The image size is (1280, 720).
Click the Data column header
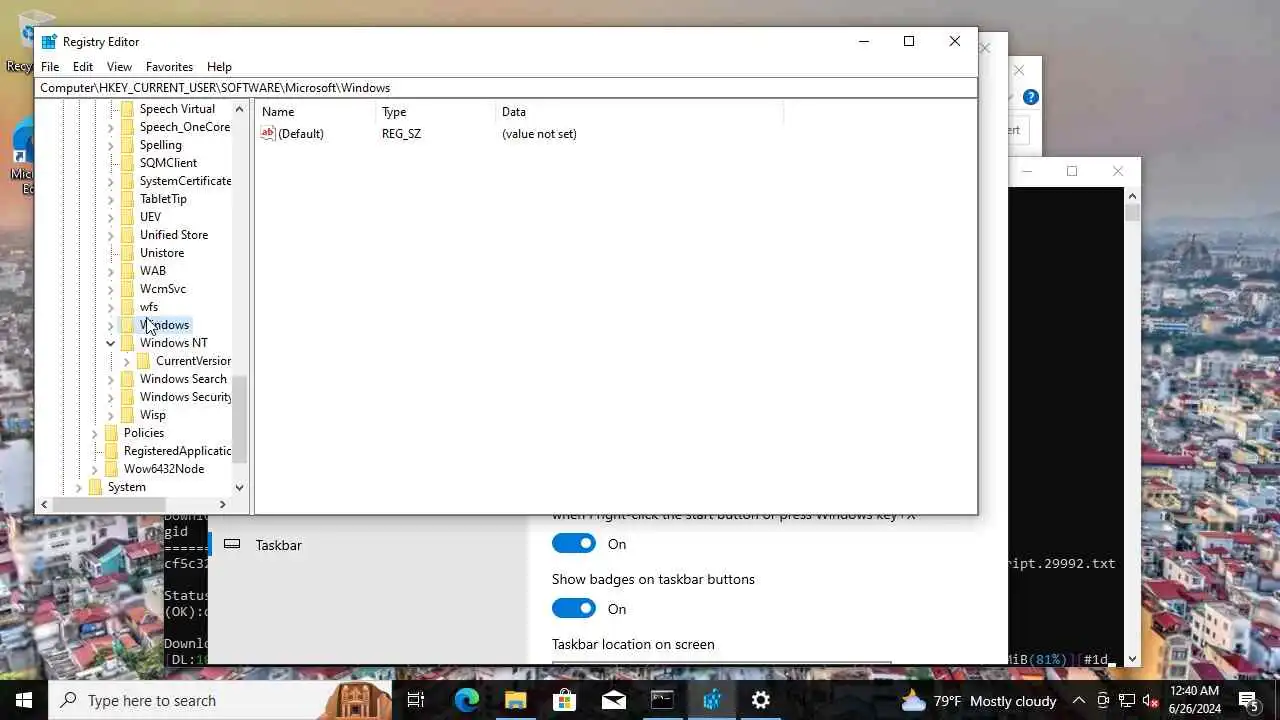(x=640, y=112)
